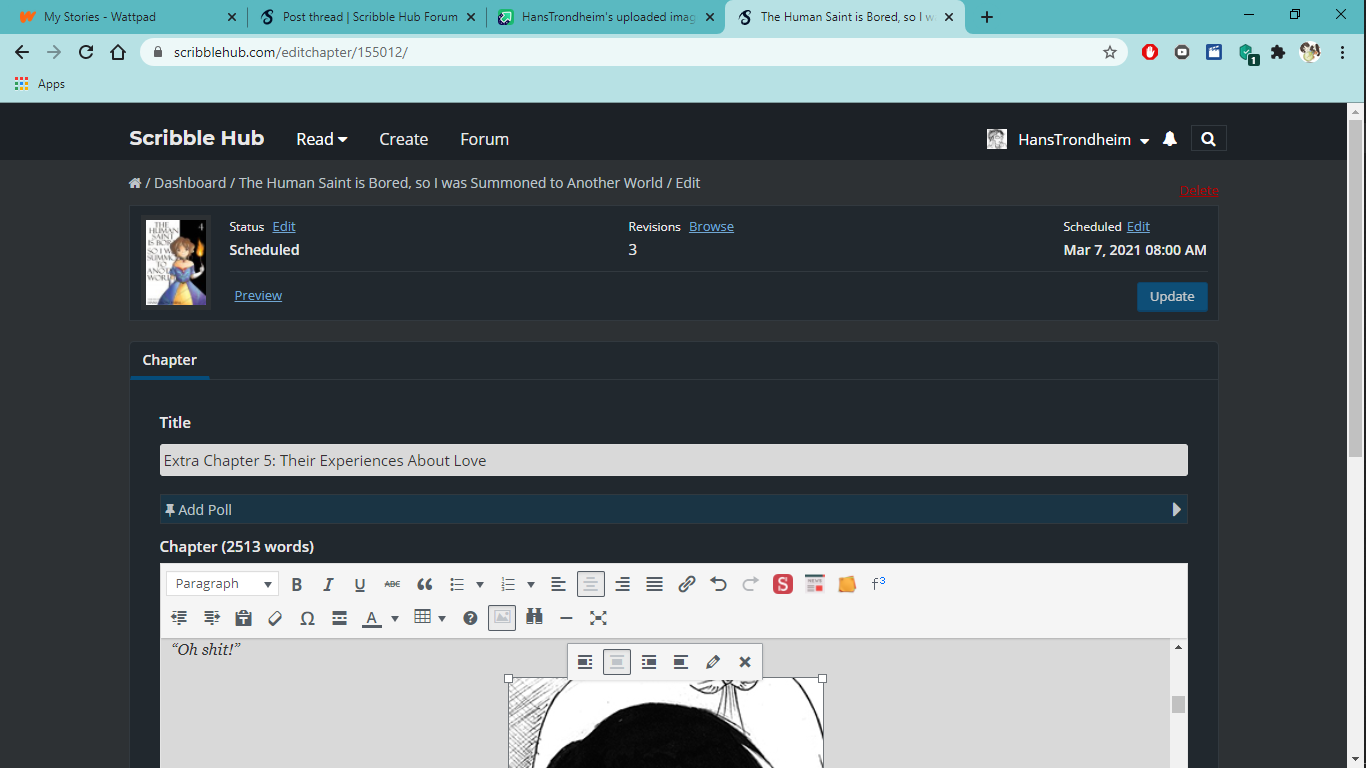Open the Forum menu item
The image size is (1366, 768).
tap(484, 139)
